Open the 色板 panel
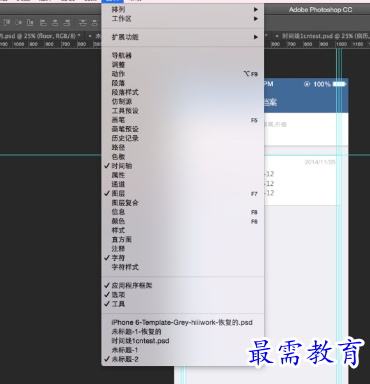The width and height of the screenshot is (370, 384). click(x=183, y=157)
